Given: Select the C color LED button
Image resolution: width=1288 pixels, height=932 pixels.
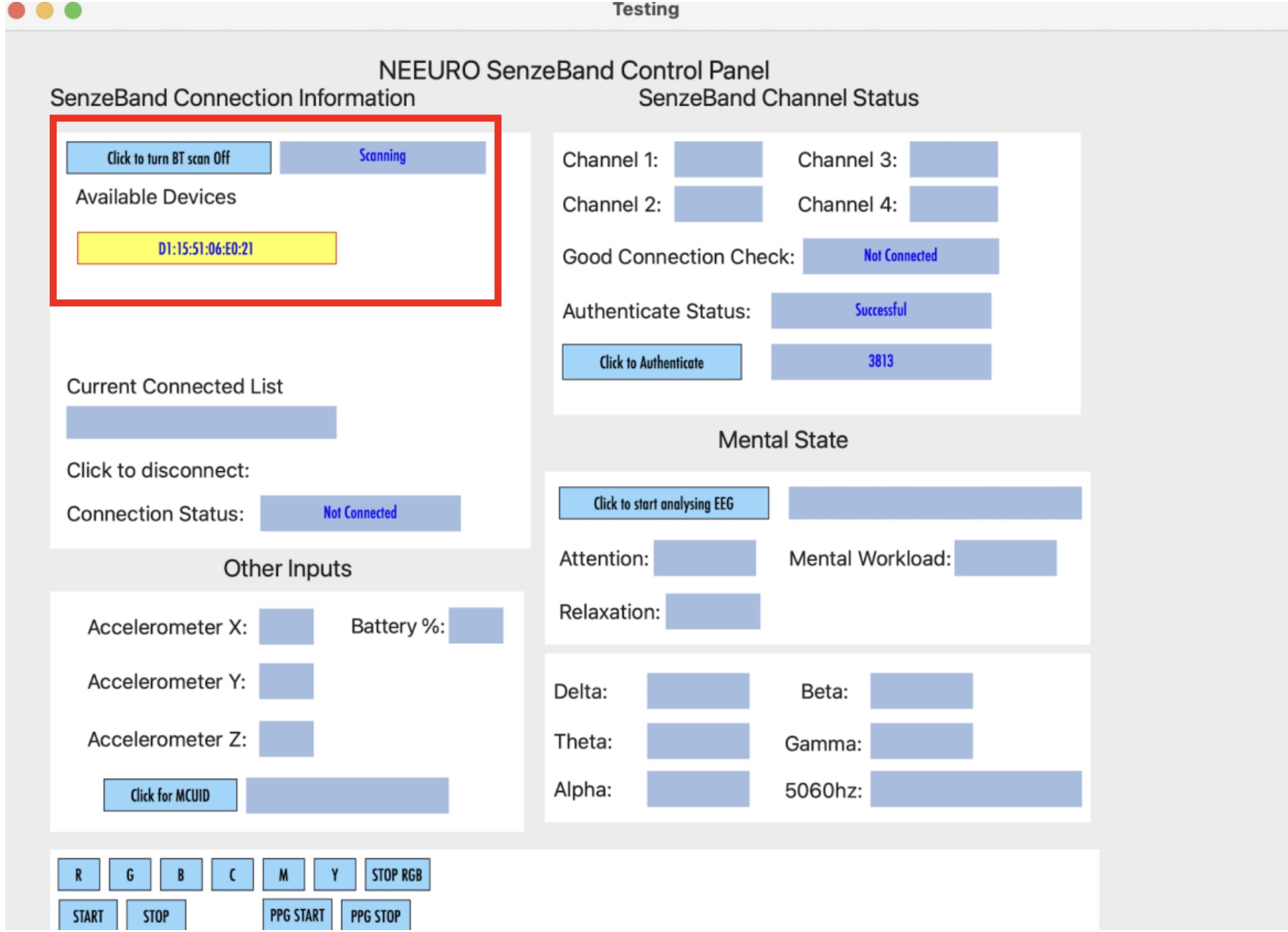Looking at the screenshot, I should (x=232, y=874).
